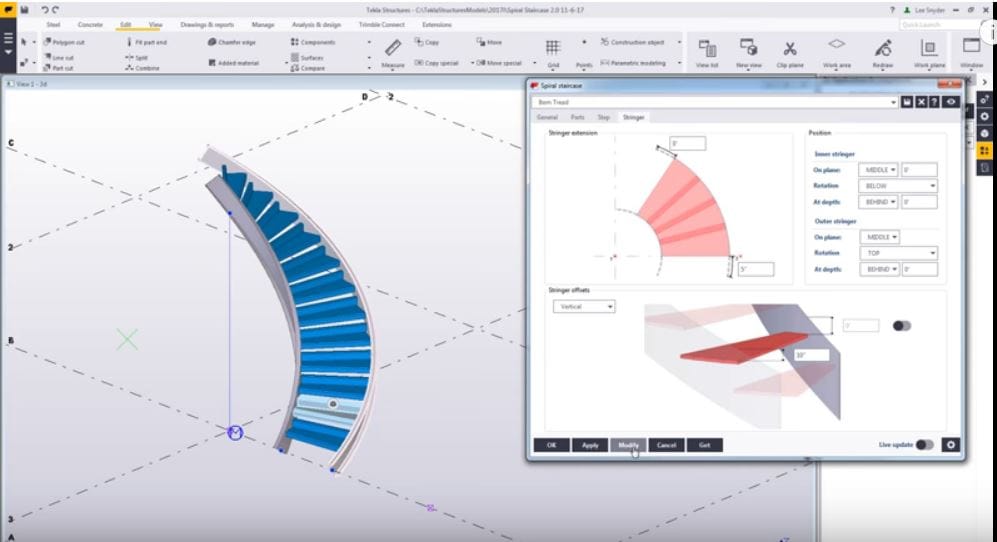Screen dimensions: 997x542
Task: Open Inner stringer Rotation BELOW dropdown
Action: point(898,186)
